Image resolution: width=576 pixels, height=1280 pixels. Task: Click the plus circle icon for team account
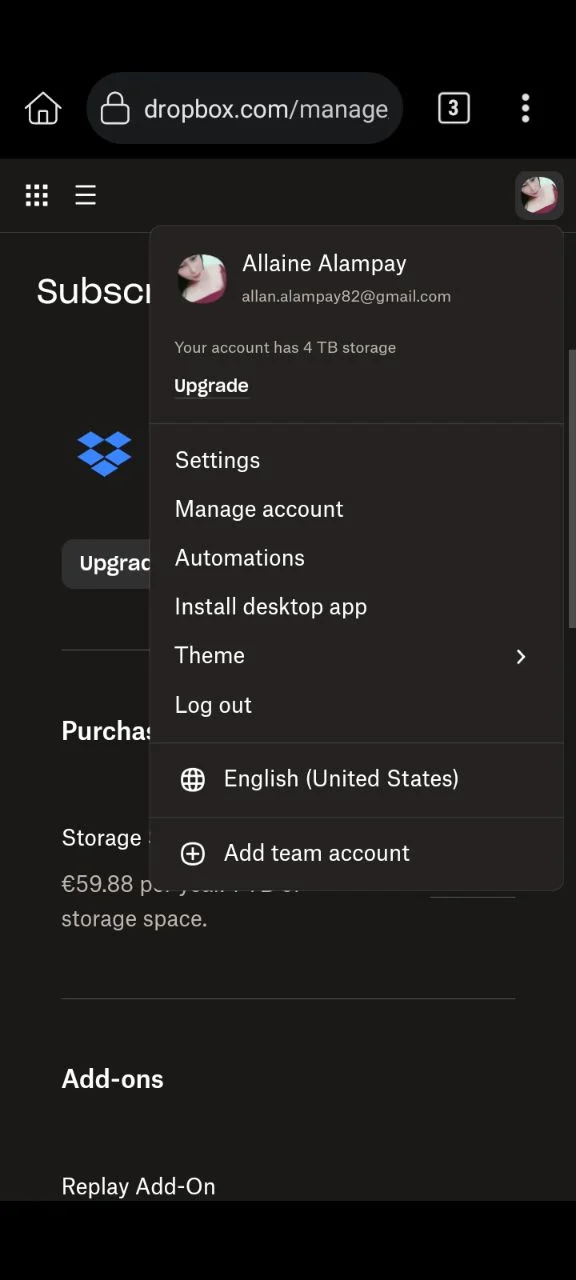click(193, 853)
